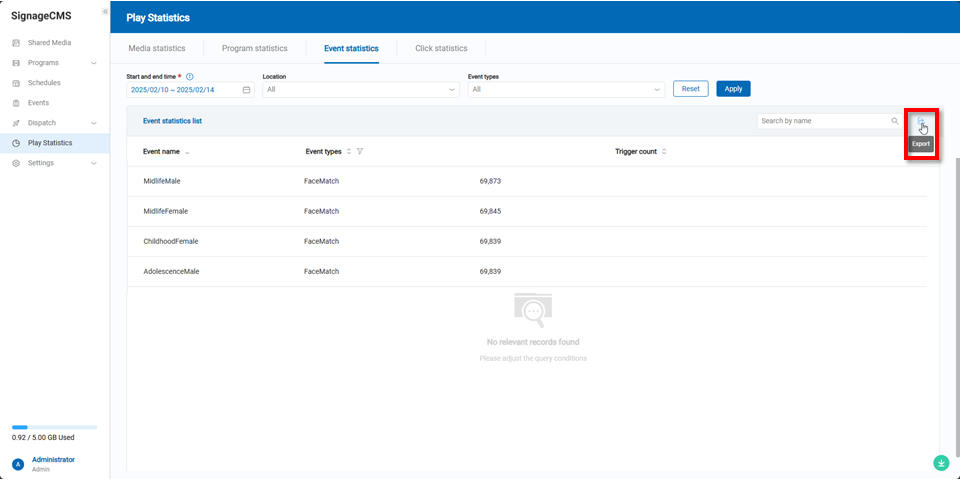
Task: Click the search magnifier icon
Action: tap(895, 121)
